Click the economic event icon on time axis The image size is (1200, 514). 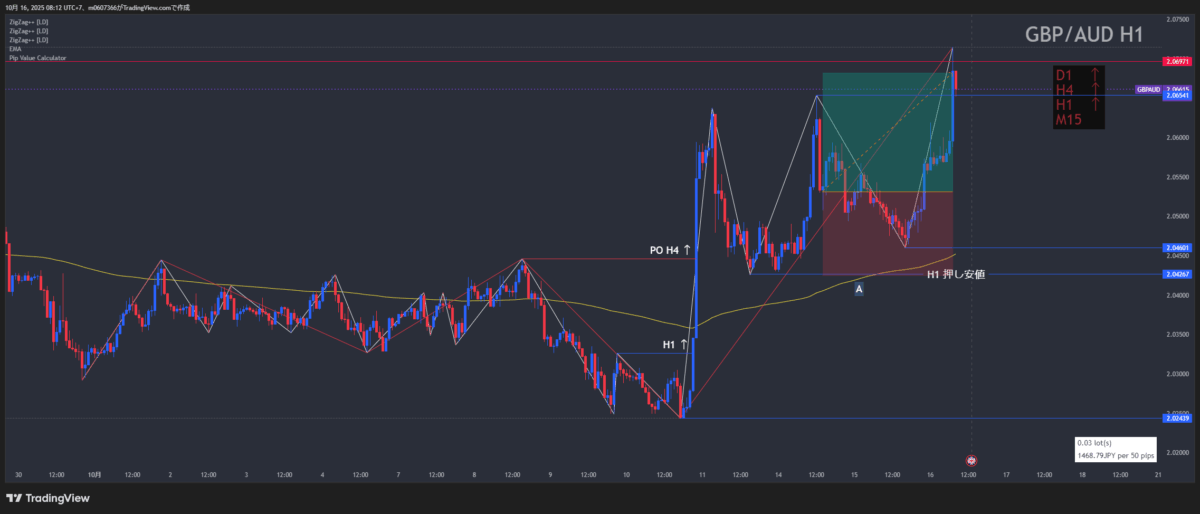tap(970, 460)
